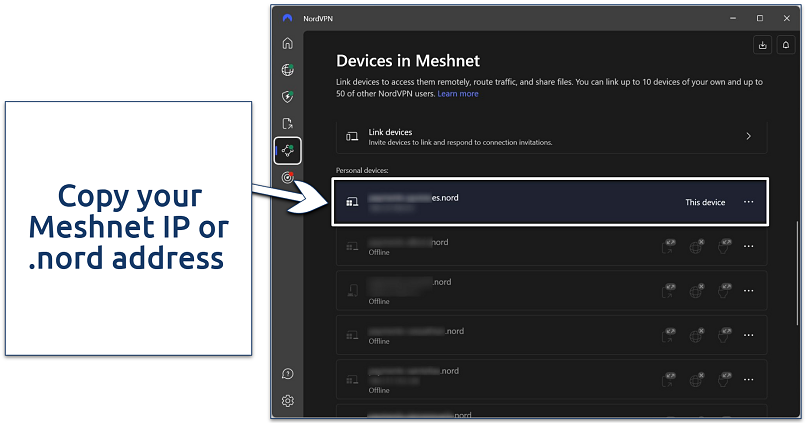This screenshot has height=423, width=806.
Task: Open Settings gear in sidebar
Action: coord(287,400)
